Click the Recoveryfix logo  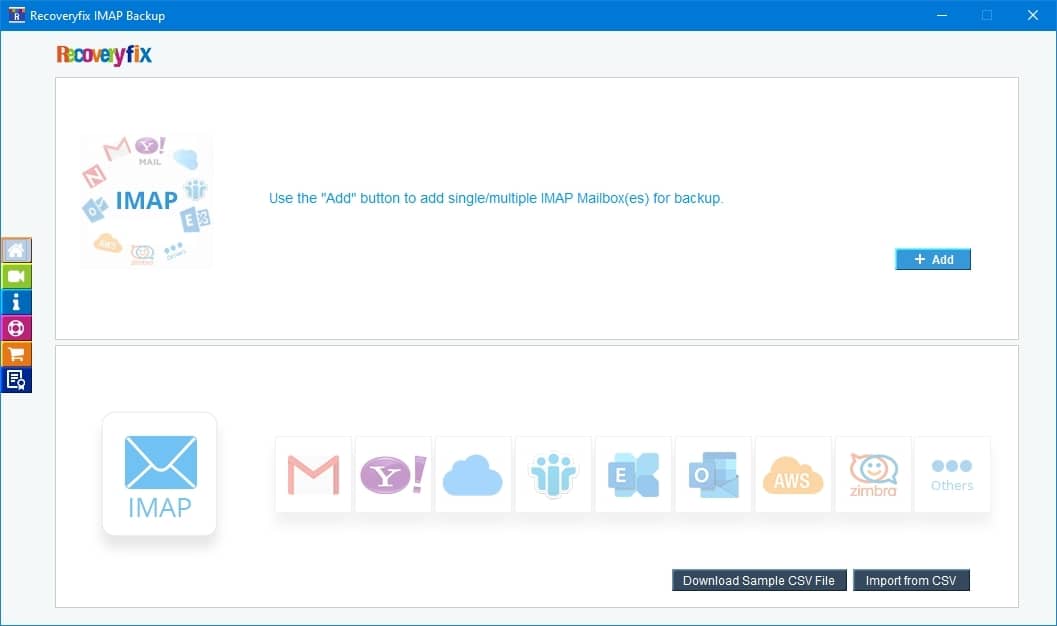coord(104,55)
